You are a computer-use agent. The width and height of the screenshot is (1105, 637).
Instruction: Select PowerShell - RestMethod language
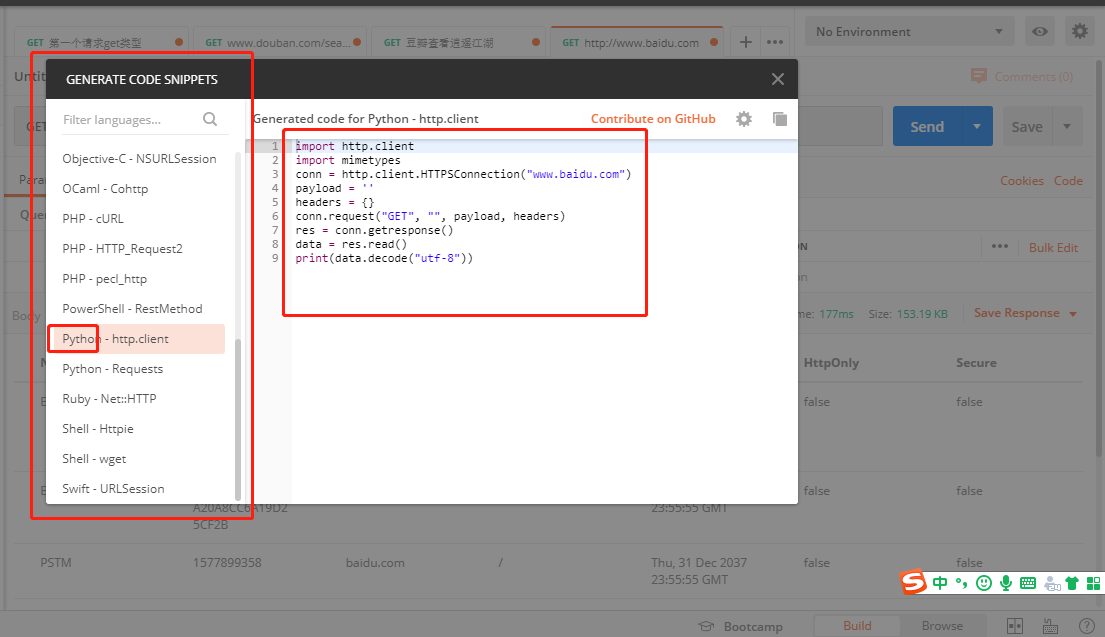coord(139,309)
